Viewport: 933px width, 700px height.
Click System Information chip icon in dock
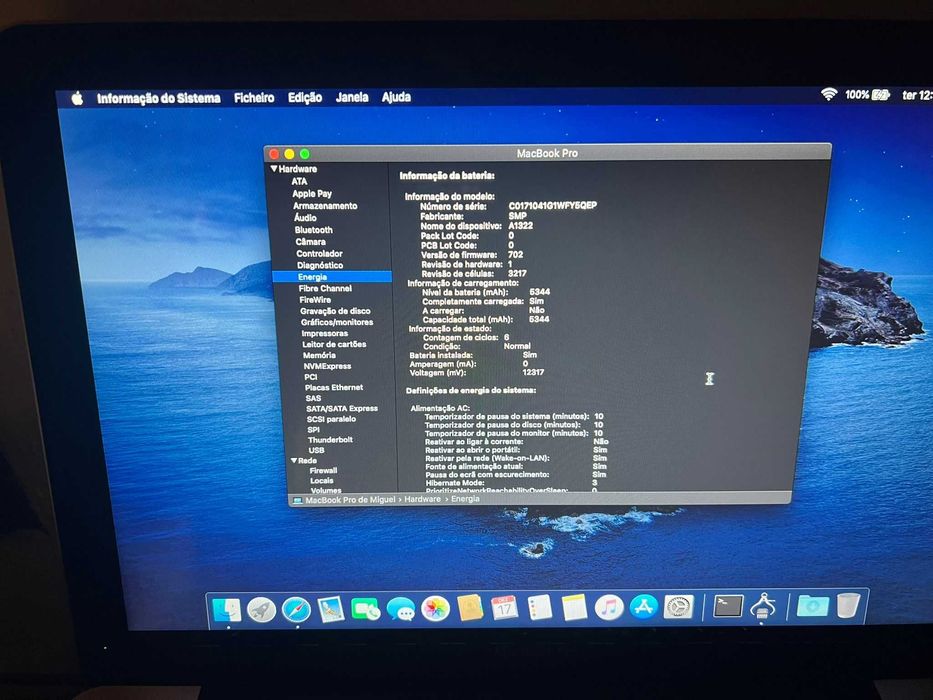pos(763,606)
